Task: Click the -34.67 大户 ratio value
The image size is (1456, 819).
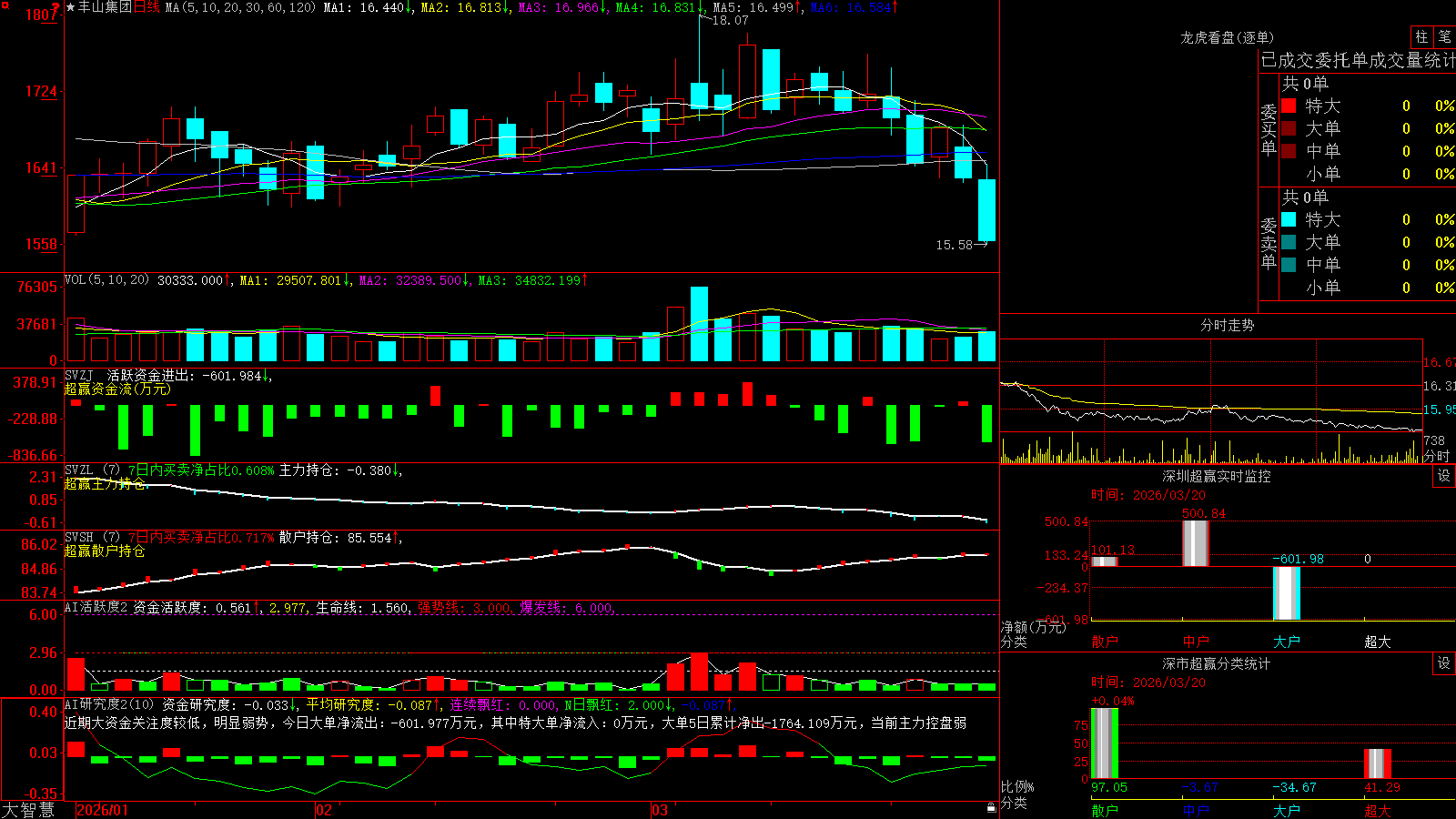Action: (1294, 787)
